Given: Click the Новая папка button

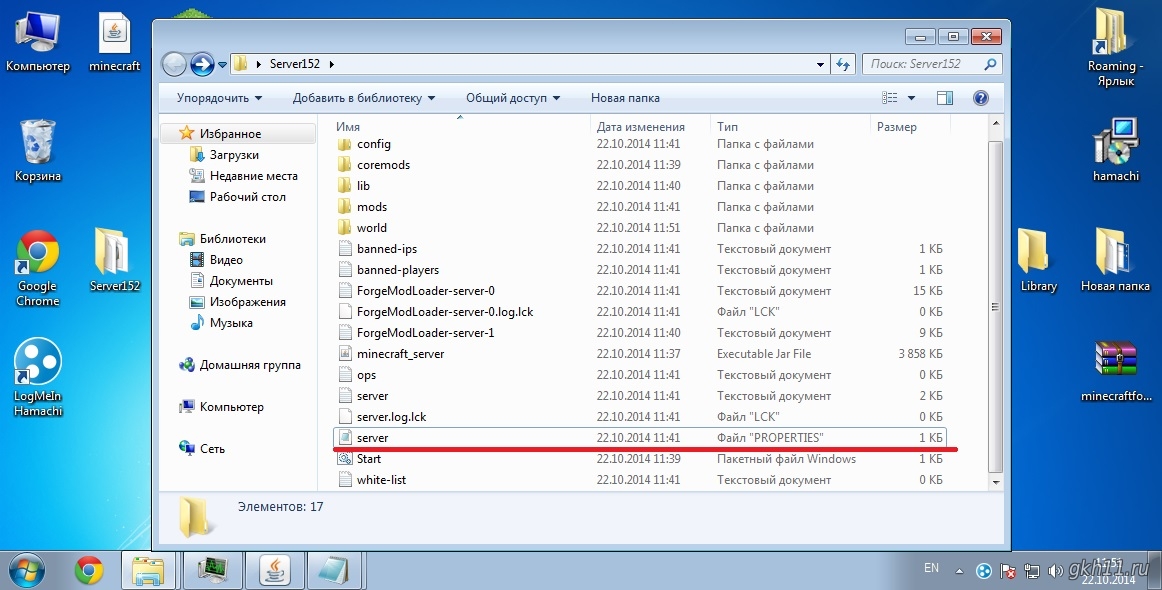Looking at the screenshot, I should [x=625, y=98].
